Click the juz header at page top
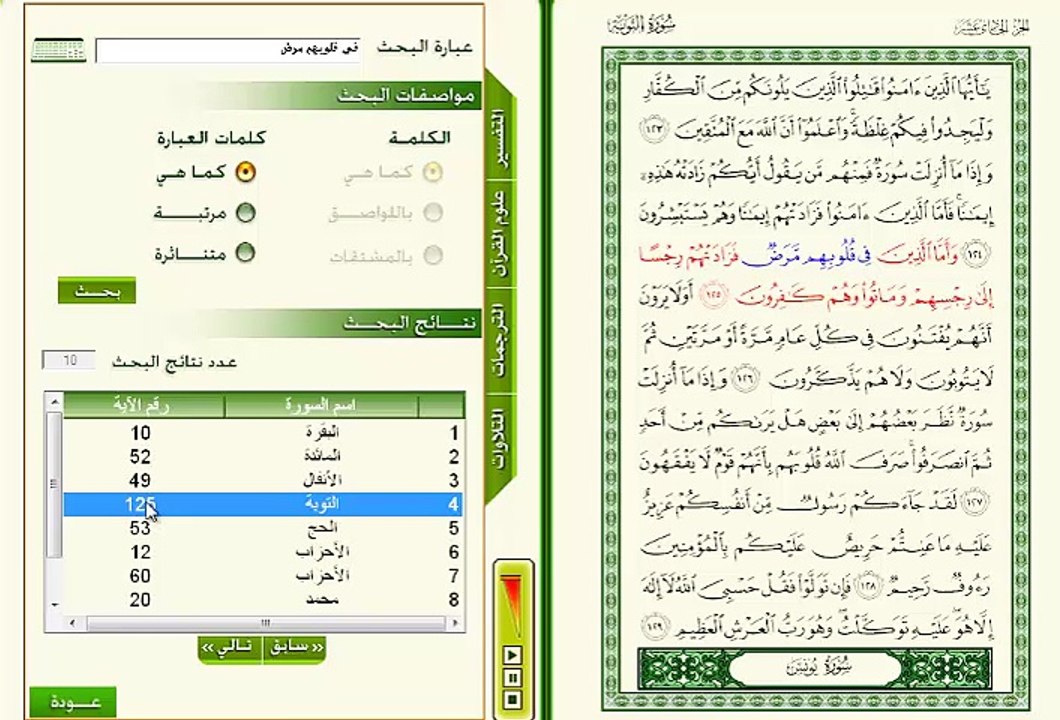The width and height of the screenshot is (1060, 720). tap(992, 27)
